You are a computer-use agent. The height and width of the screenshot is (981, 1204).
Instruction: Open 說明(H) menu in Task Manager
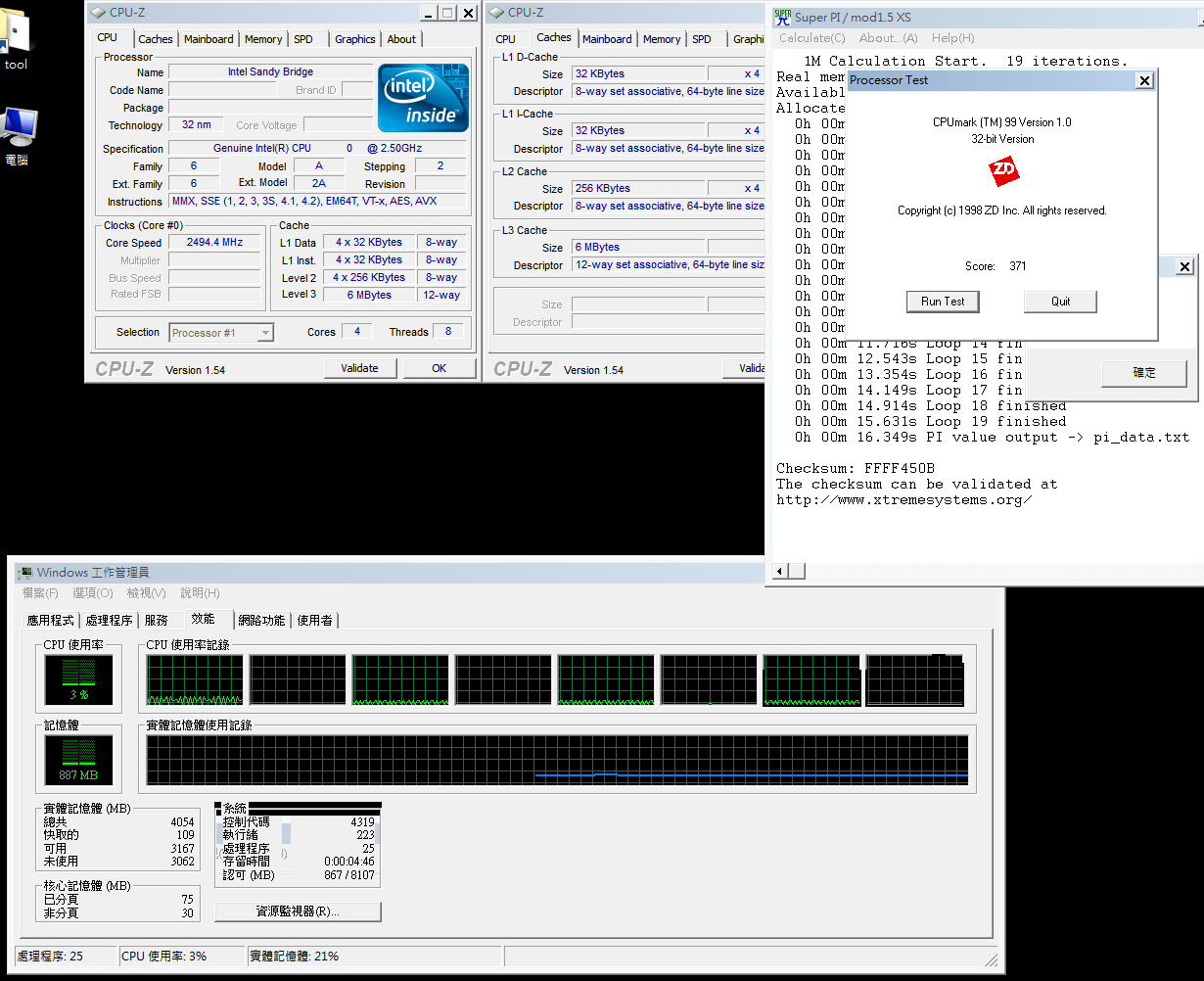pyautogui.click(x=200, y=593)
